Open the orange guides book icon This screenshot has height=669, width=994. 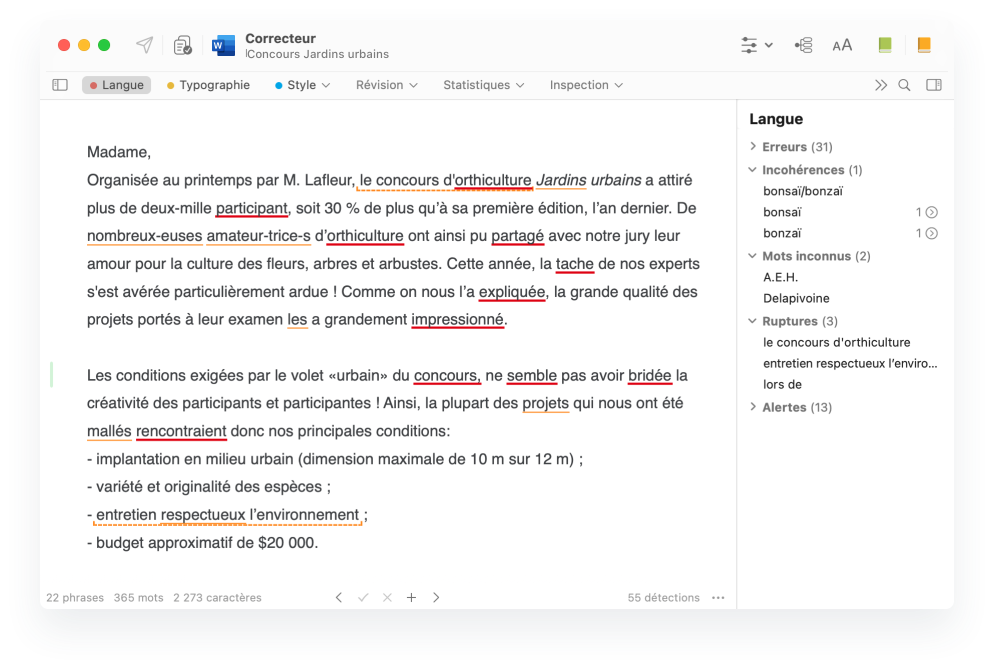click(923, 45)
